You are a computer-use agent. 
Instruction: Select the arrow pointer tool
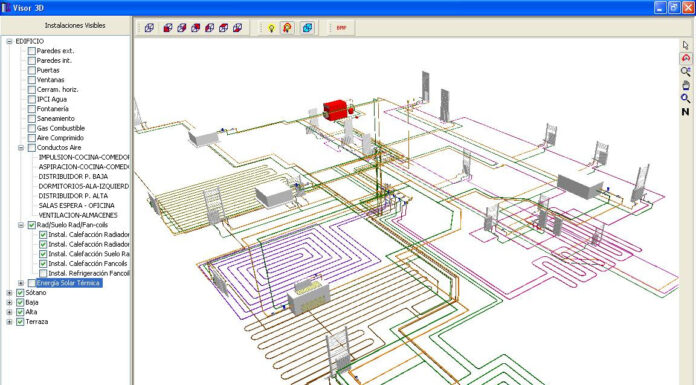(686, 45)
